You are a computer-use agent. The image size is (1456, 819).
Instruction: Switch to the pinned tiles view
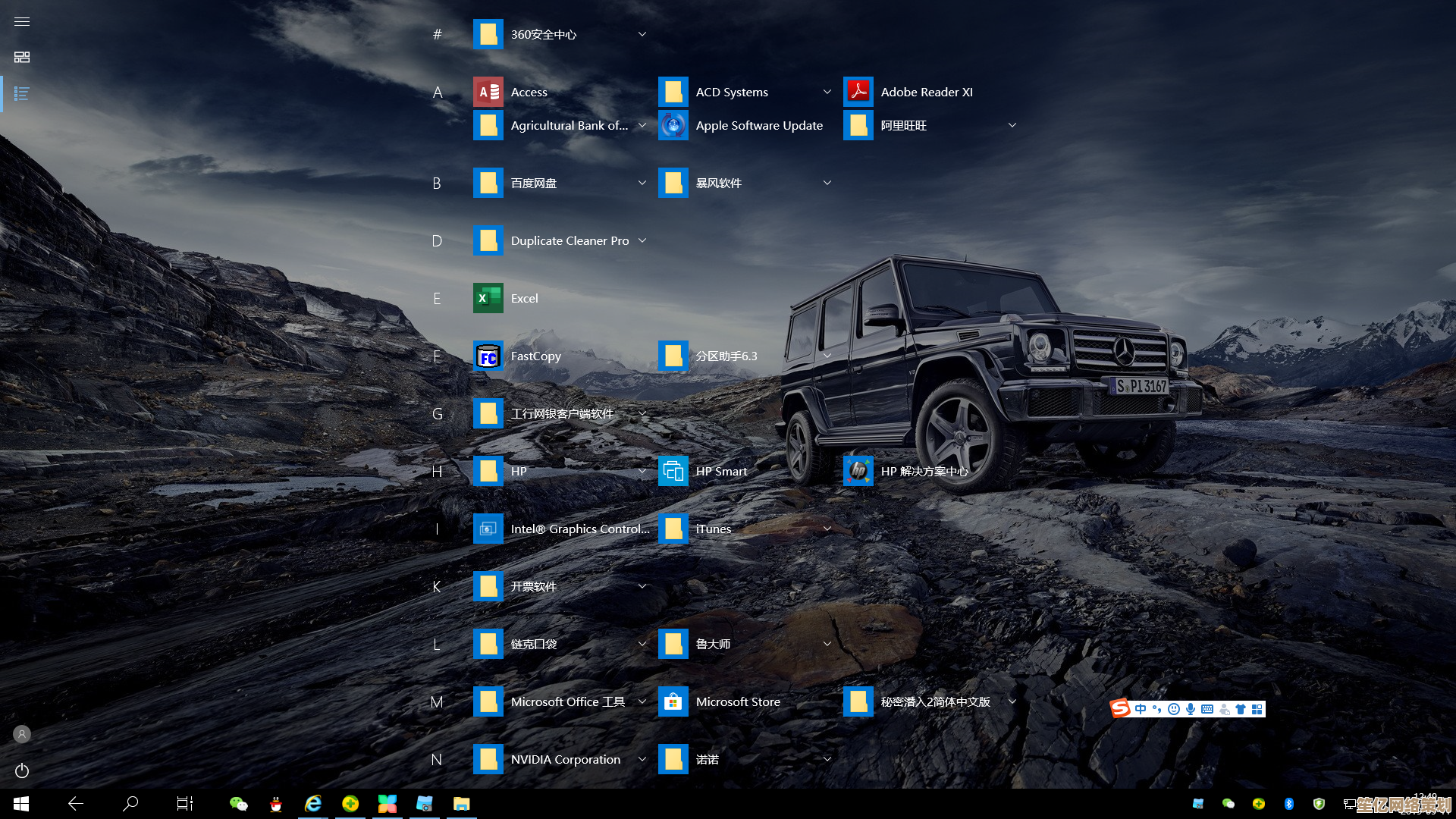[22, 58]
